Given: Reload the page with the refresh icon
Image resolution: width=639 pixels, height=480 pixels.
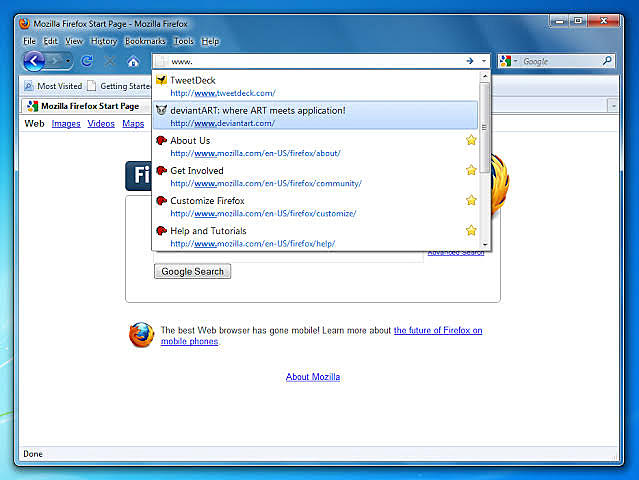Looking at the screenshot, I should coord(87,62).
